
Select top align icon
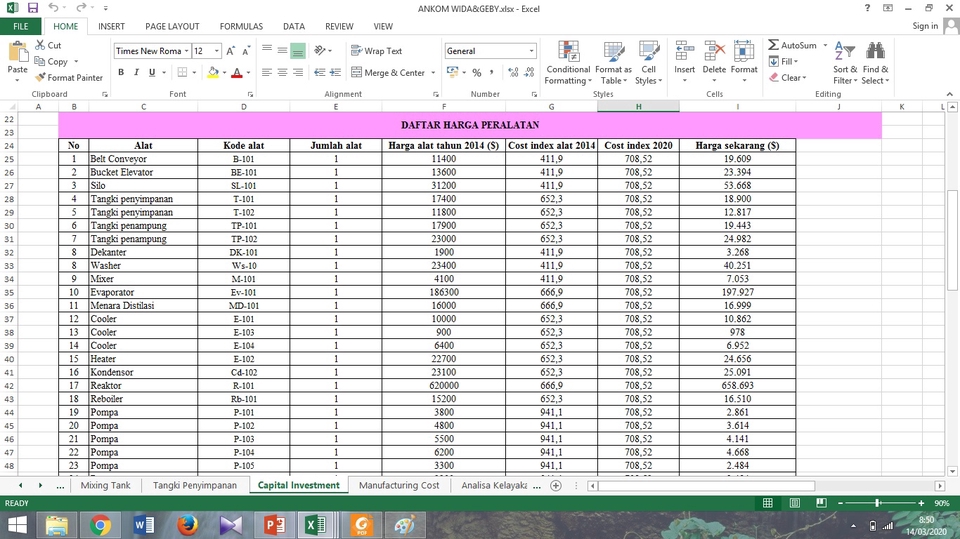pyautogui.click(x=267, y=50)
